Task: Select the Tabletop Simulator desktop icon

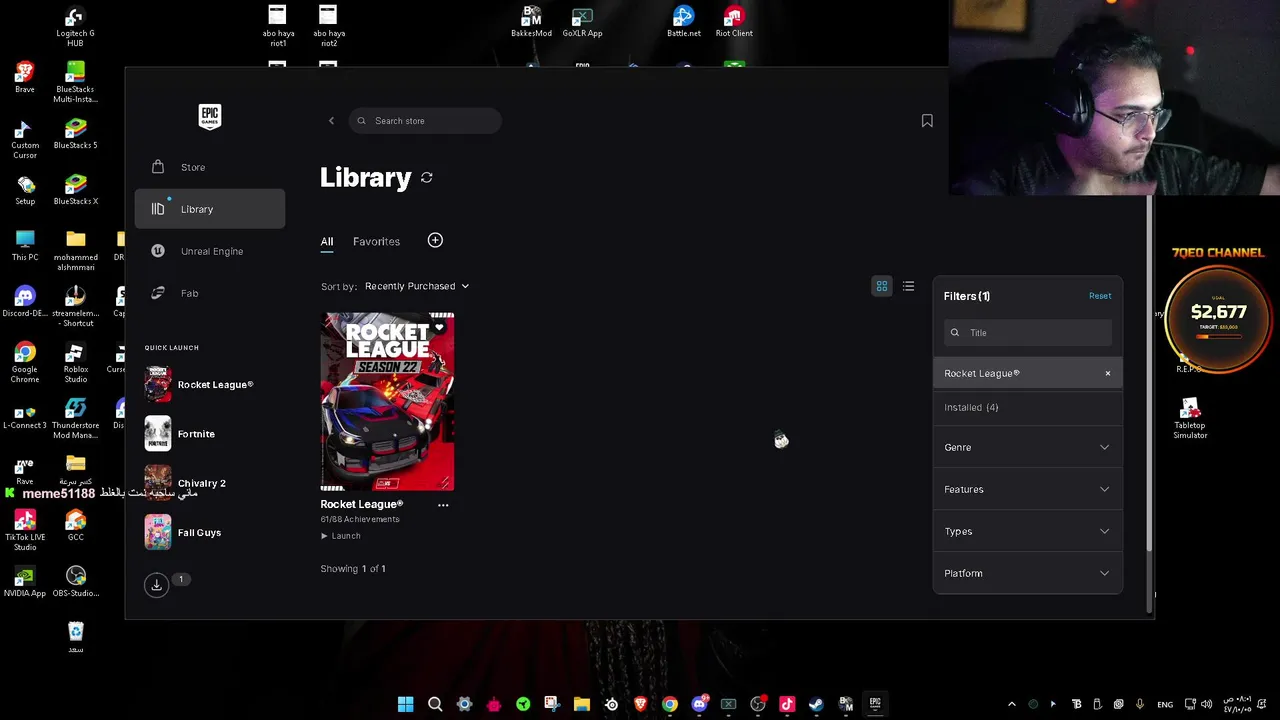Action: pyautogui.click(x=1190, y=419)
